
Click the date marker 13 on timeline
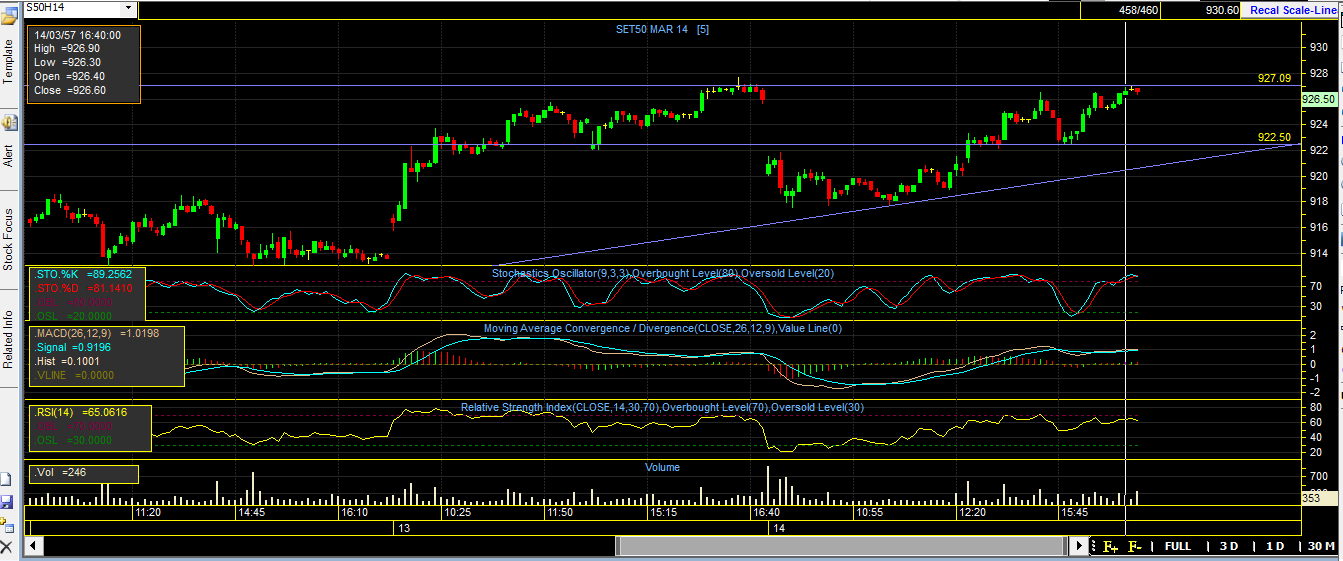click(x=404, y=527)
